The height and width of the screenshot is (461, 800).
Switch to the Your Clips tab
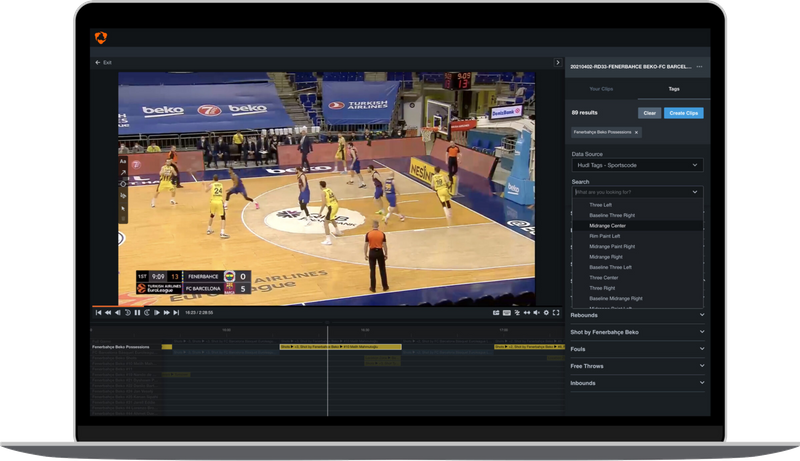(x=601, y=89)
